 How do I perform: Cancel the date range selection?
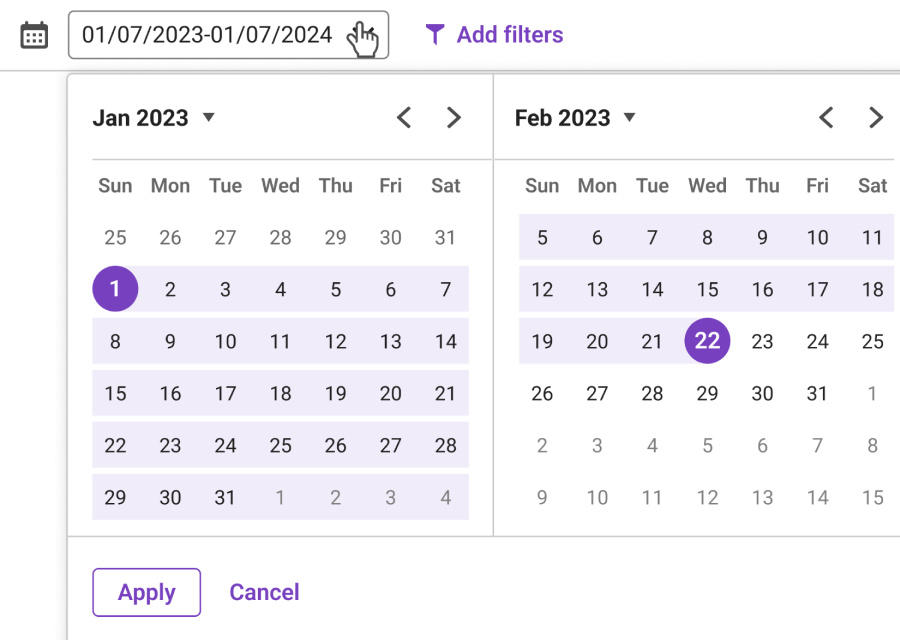click(264, 592)
